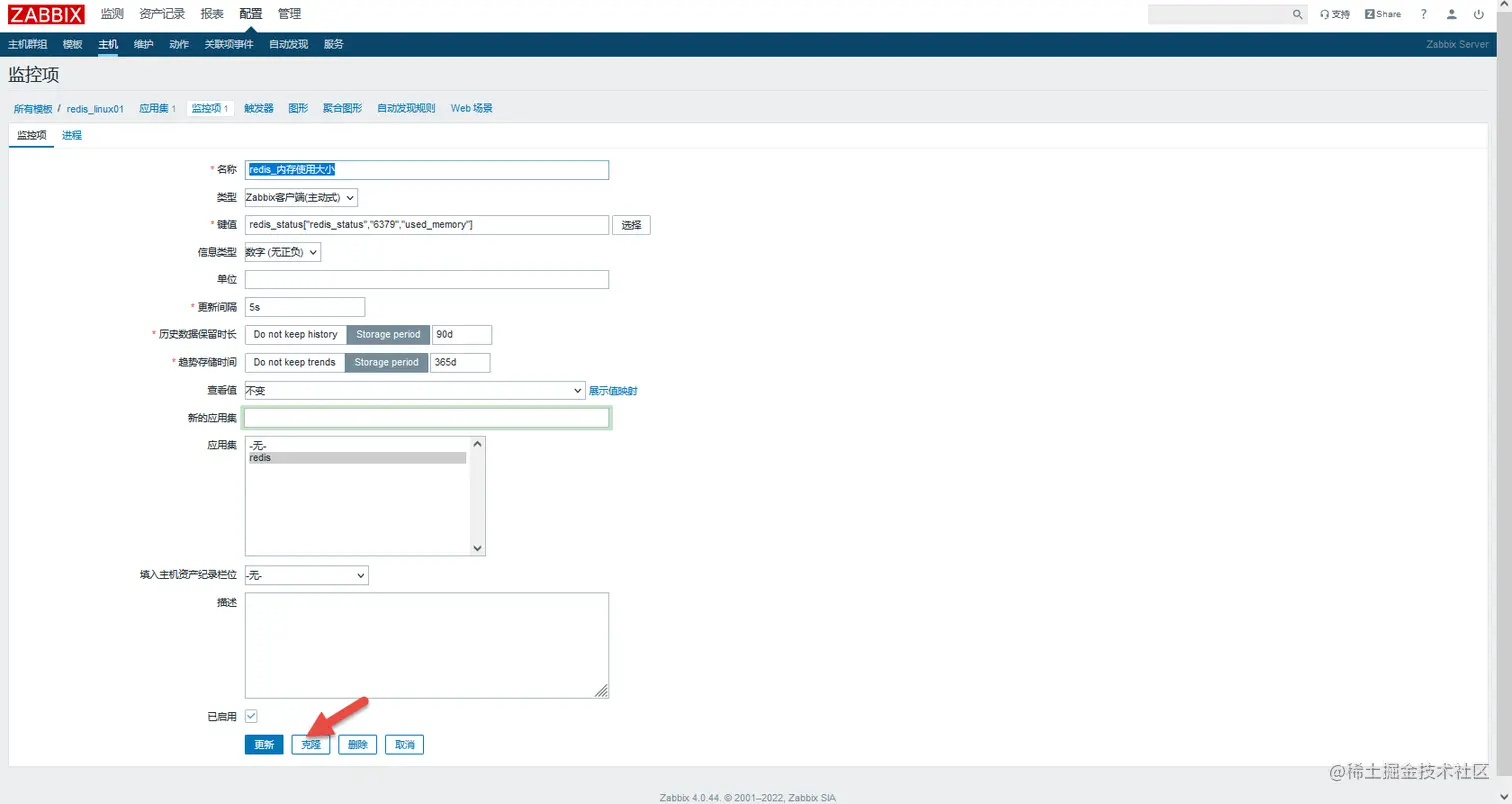The image size is (1512, 804).
Task: Open the 触发器 link
Action: pyautogui.click(x=259, y=108)
